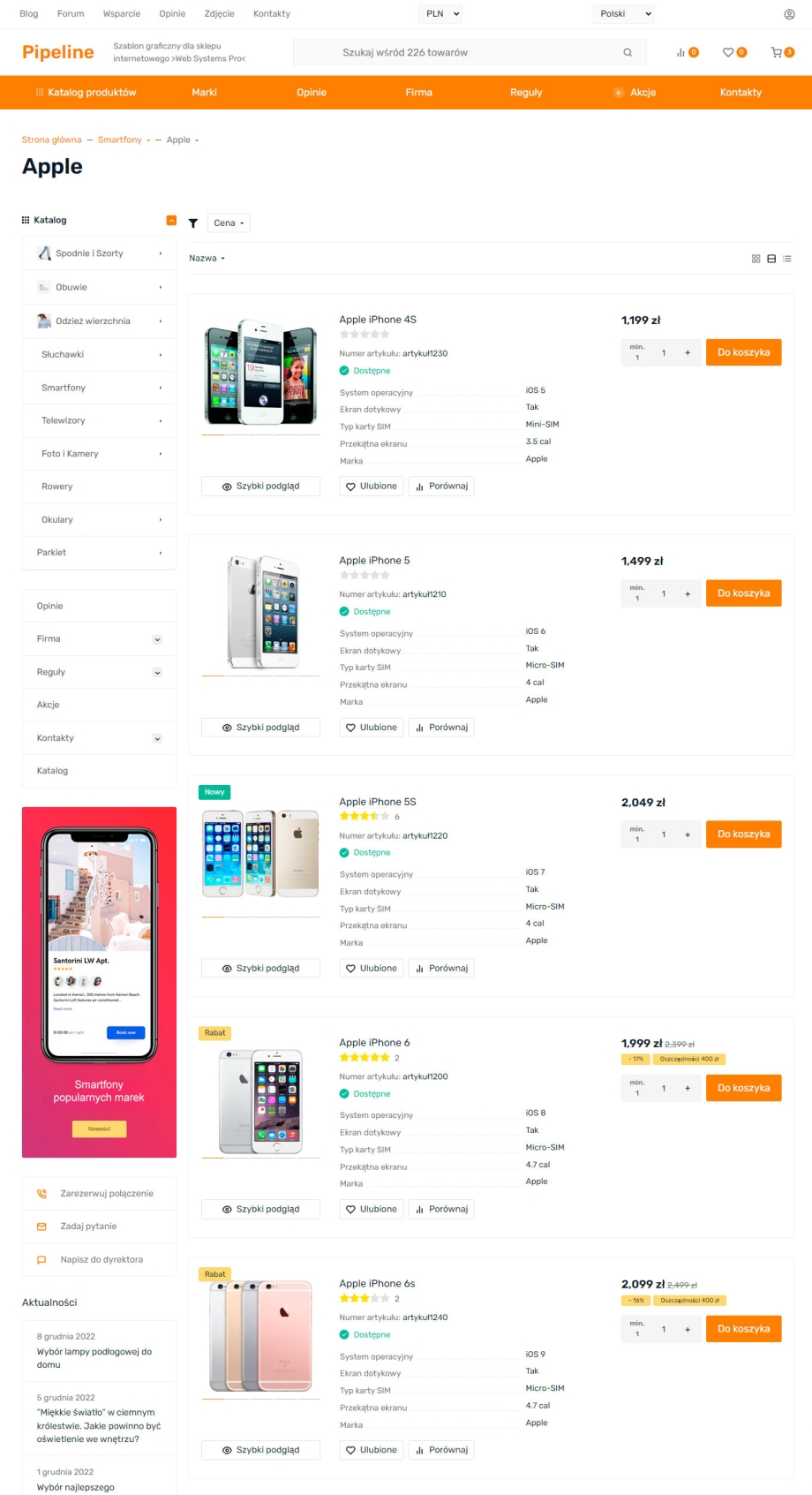Image resolution: width=812 pixels, height=1495 pixels.
Task: Click the filter funnel icon
Action: click(x=193, y=223)
